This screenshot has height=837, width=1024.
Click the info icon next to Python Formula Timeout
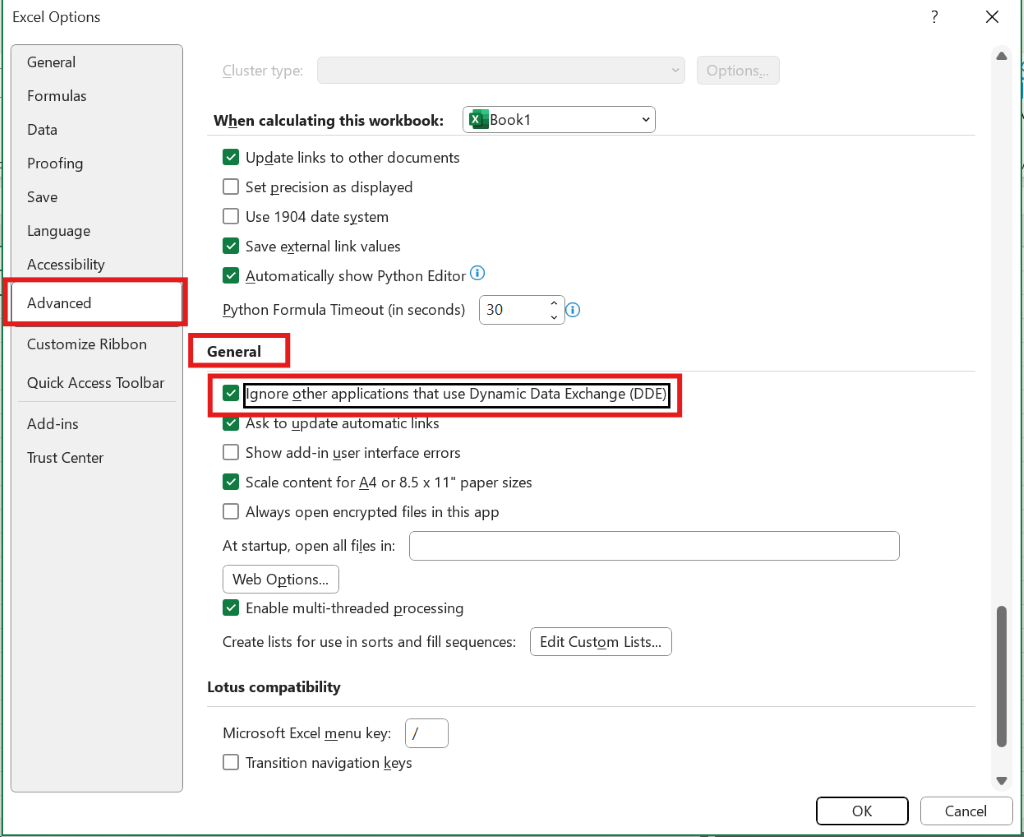point(573,309)
